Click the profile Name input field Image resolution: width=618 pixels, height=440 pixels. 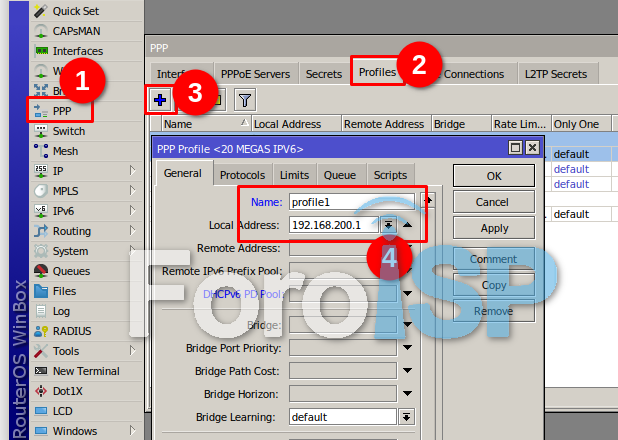pyautogui.click(x=350, y=202)
